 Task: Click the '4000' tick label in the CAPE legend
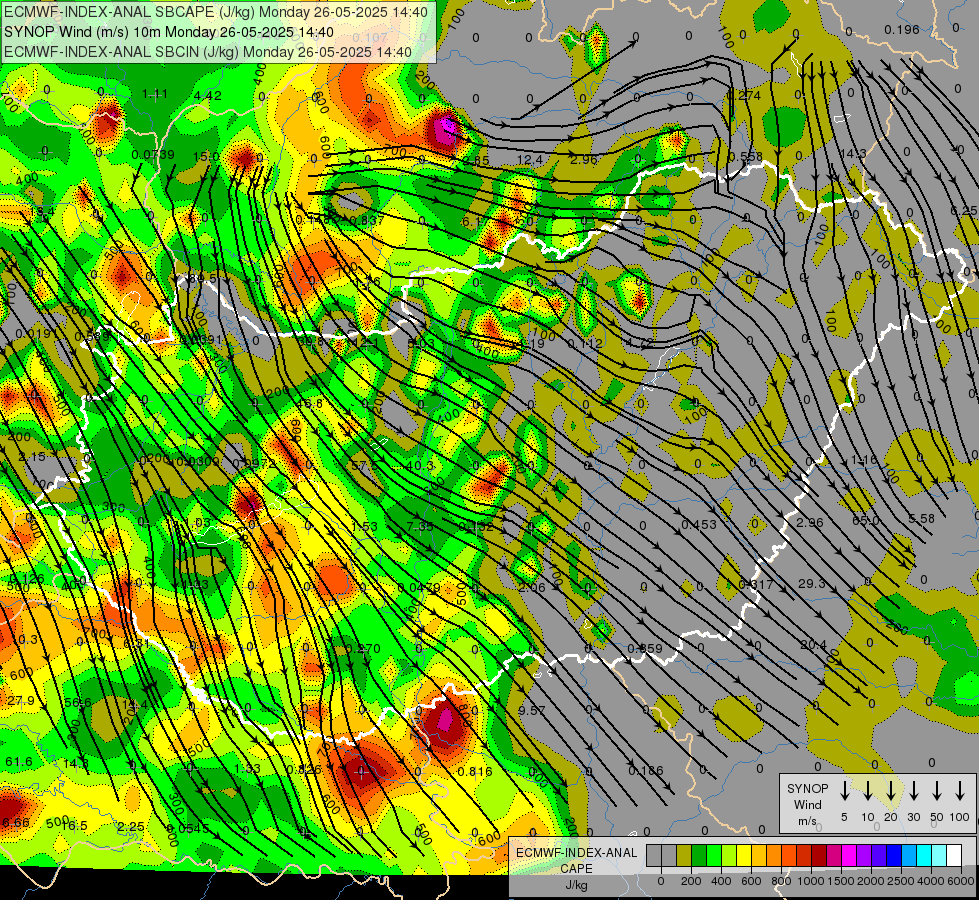[931, 881]
